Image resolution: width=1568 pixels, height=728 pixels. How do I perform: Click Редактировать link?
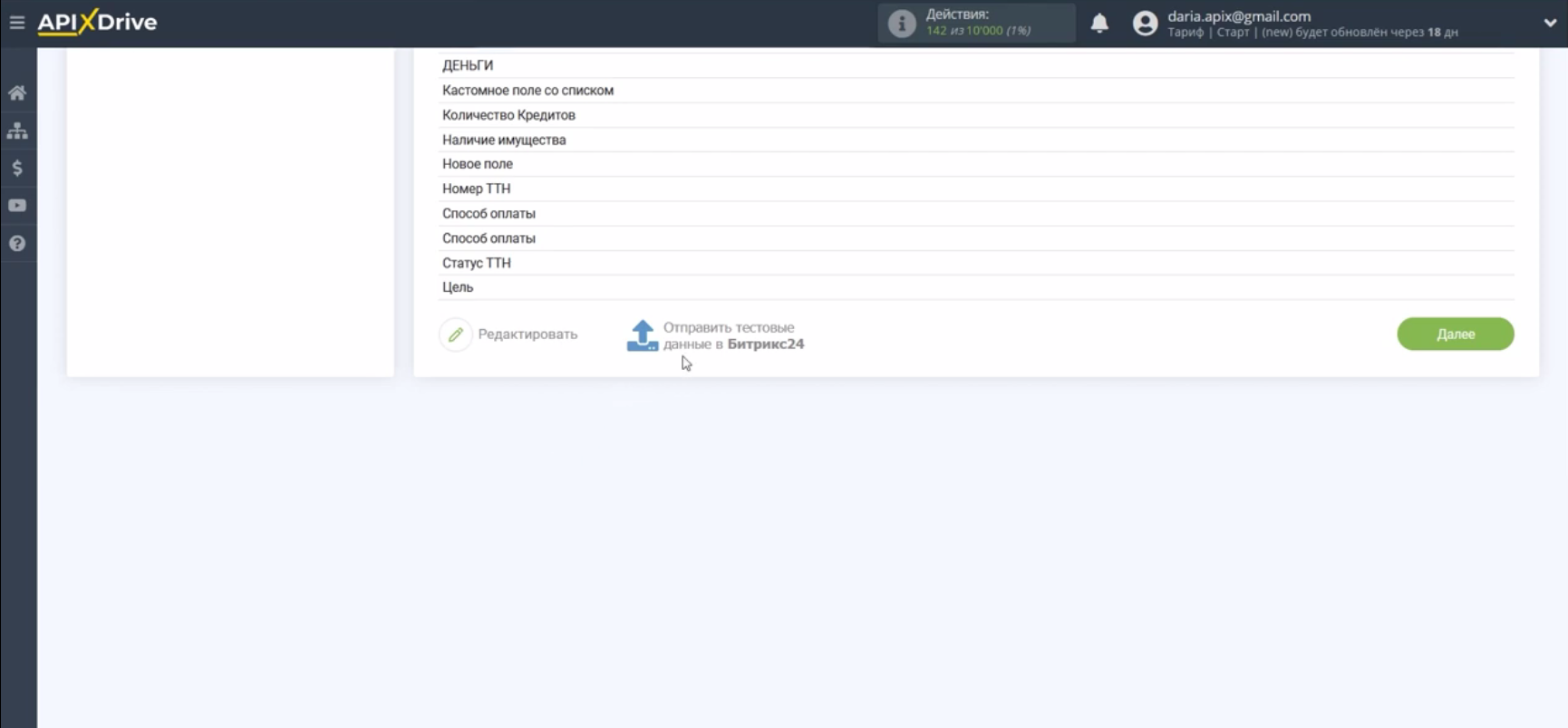[528, 335]
